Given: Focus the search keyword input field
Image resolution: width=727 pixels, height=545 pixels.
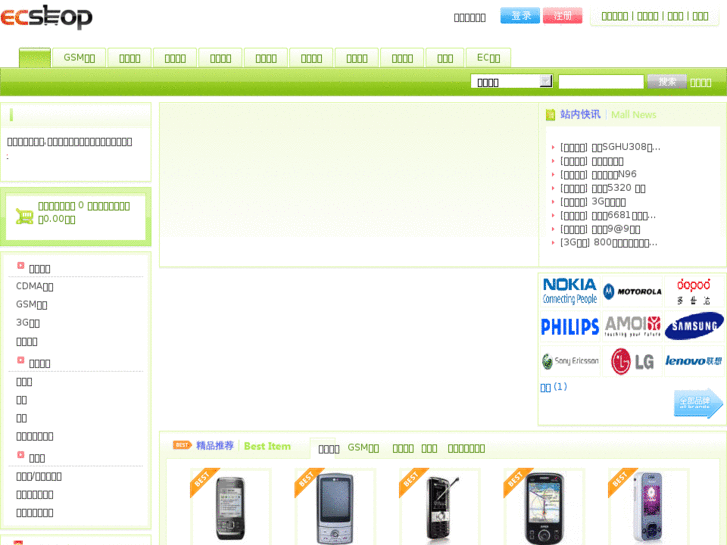Looking at the screenshot, I should (601, 82).
